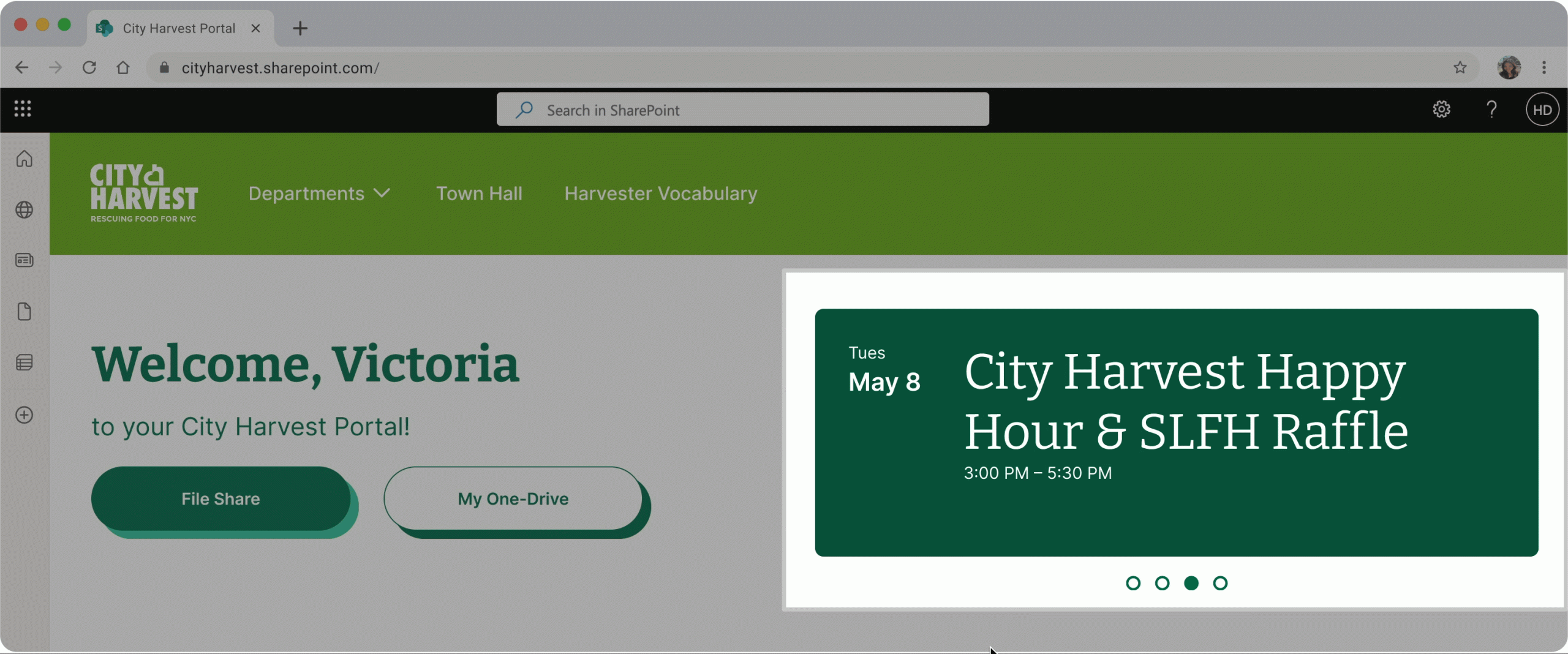This screenshot has width=1568, height=654.
Task: Open the news icon in the sidebar
Action: click(24, 260)
